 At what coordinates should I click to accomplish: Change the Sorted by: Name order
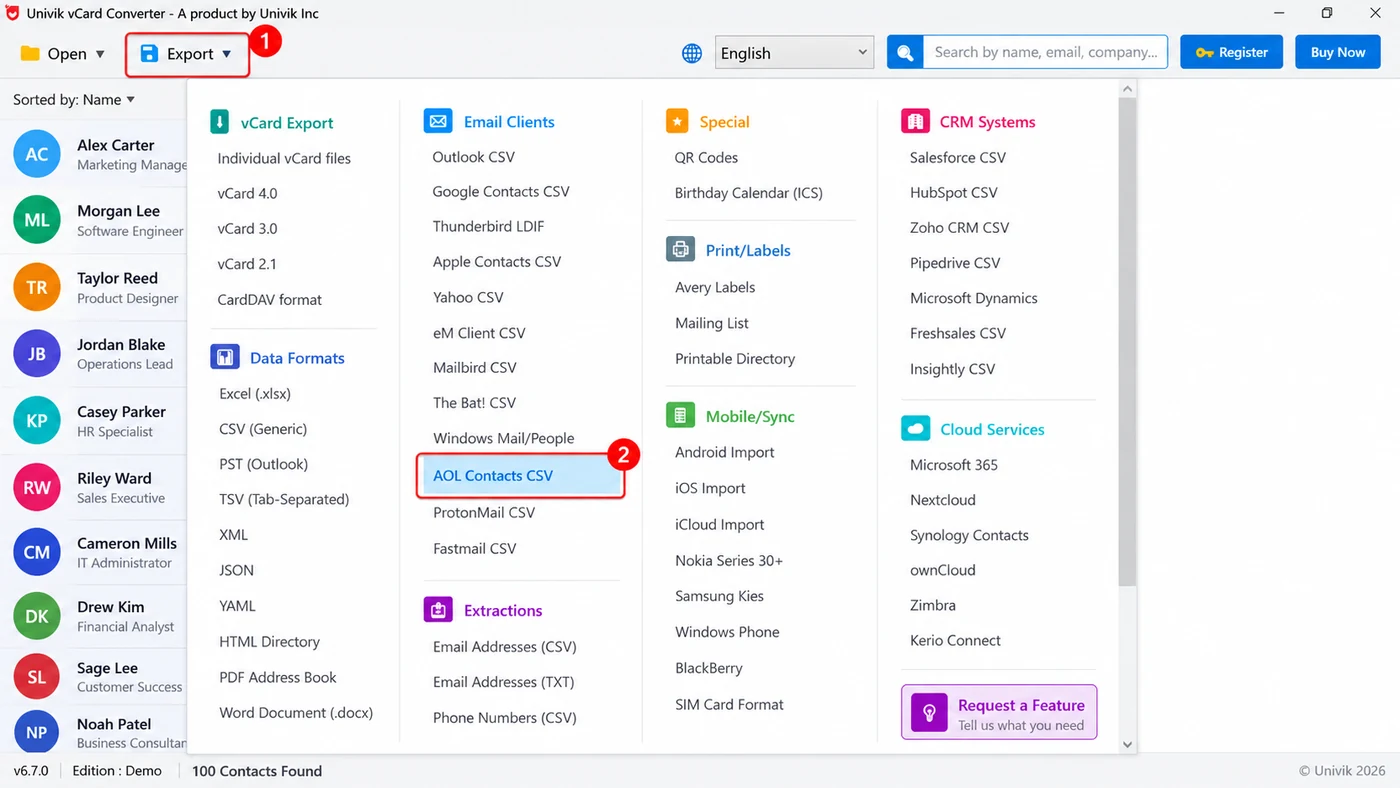pyautogui.click(x=74, y=100)
